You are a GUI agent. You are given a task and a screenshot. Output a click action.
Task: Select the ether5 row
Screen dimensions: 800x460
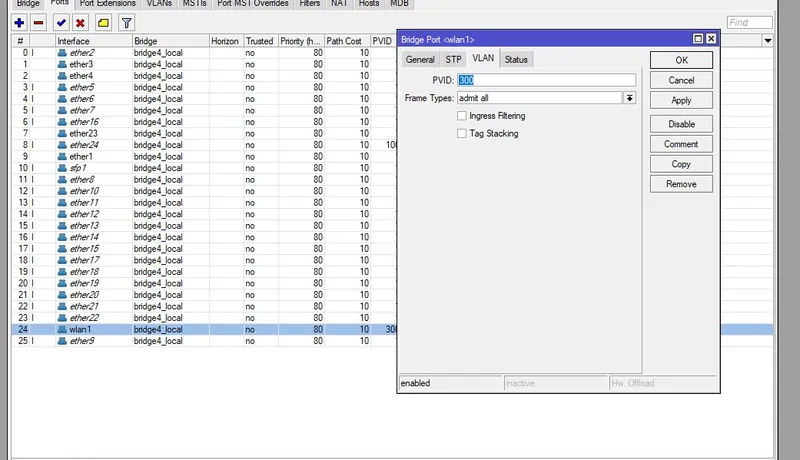click(204, 87)
